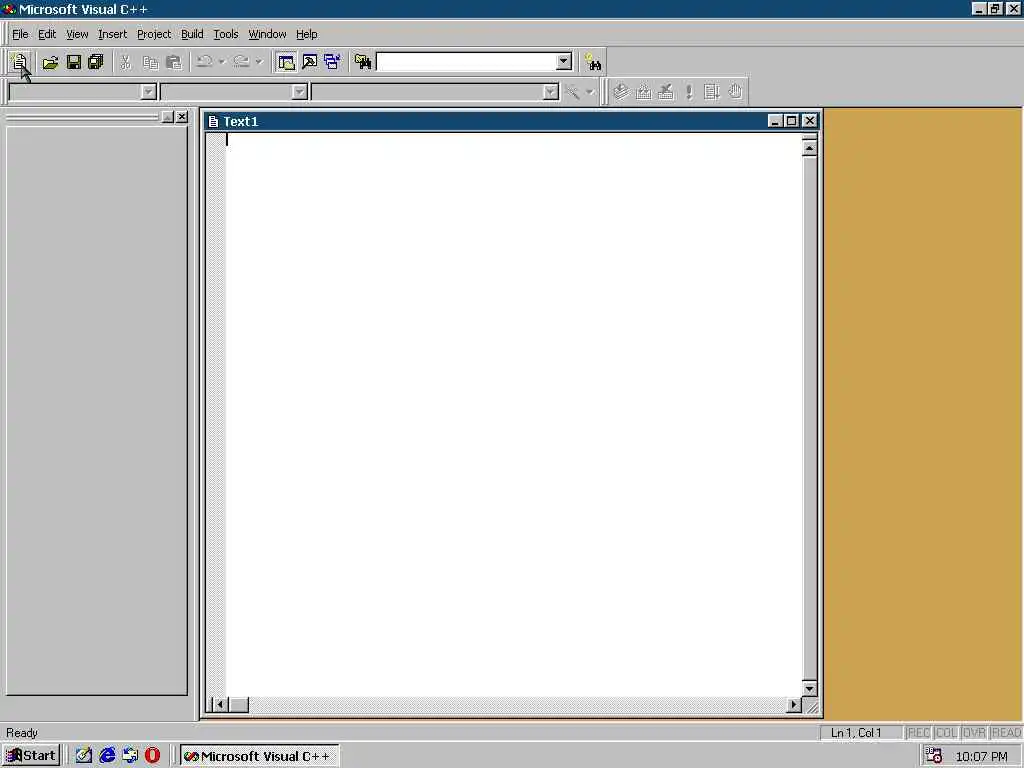Expand the Find combo box dropdown

tap(564, 62)
